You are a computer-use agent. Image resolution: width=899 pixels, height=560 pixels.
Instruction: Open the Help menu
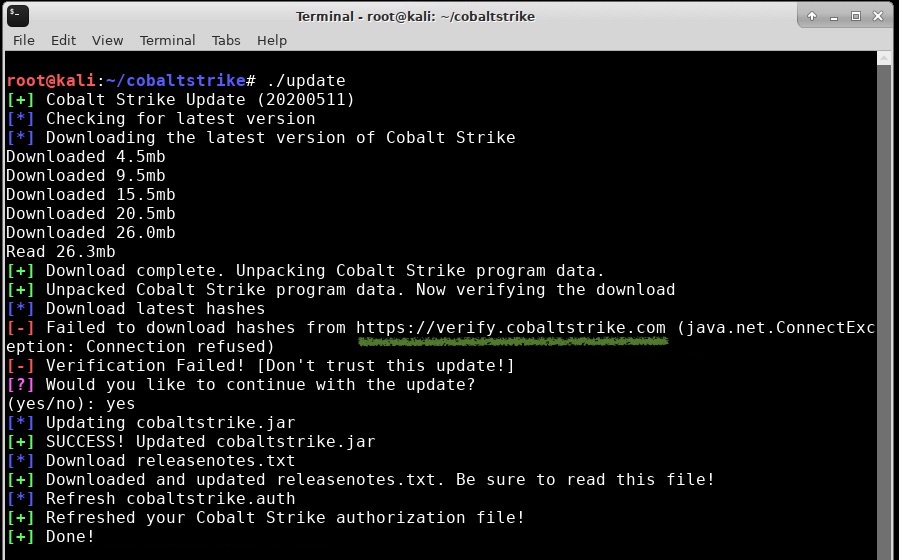pyautogui.click(x=271, y=40)
